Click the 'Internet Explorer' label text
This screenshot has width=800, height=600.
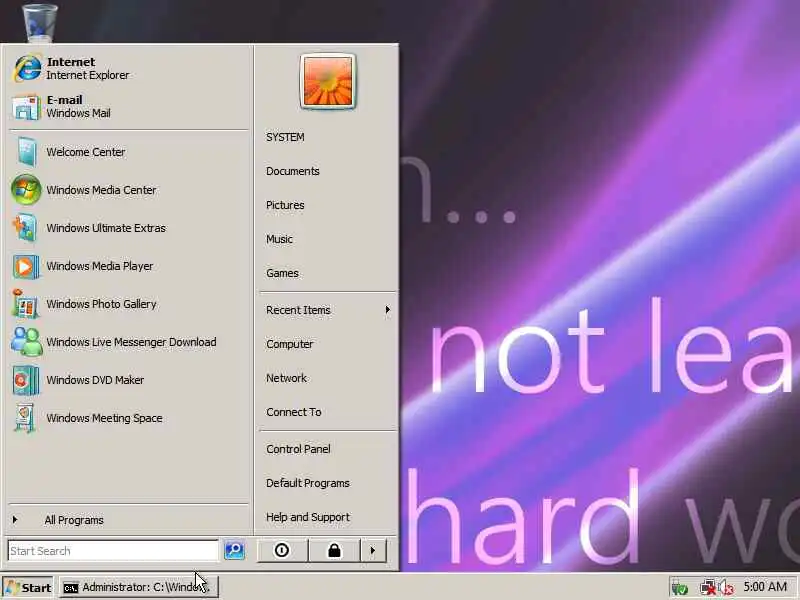(87, 75)
